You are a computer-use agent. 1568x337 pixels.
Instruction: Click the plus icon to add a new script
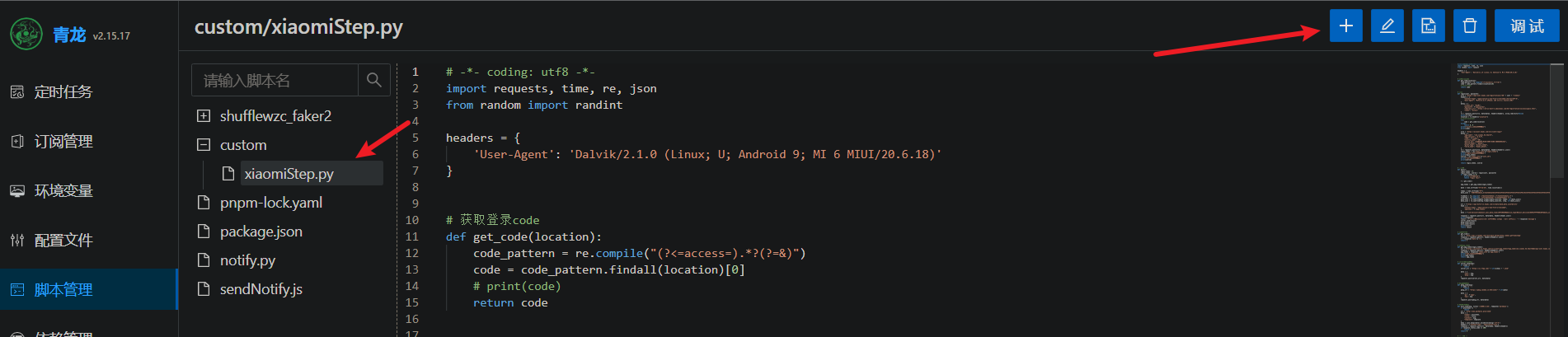(x=1345, y=26)
